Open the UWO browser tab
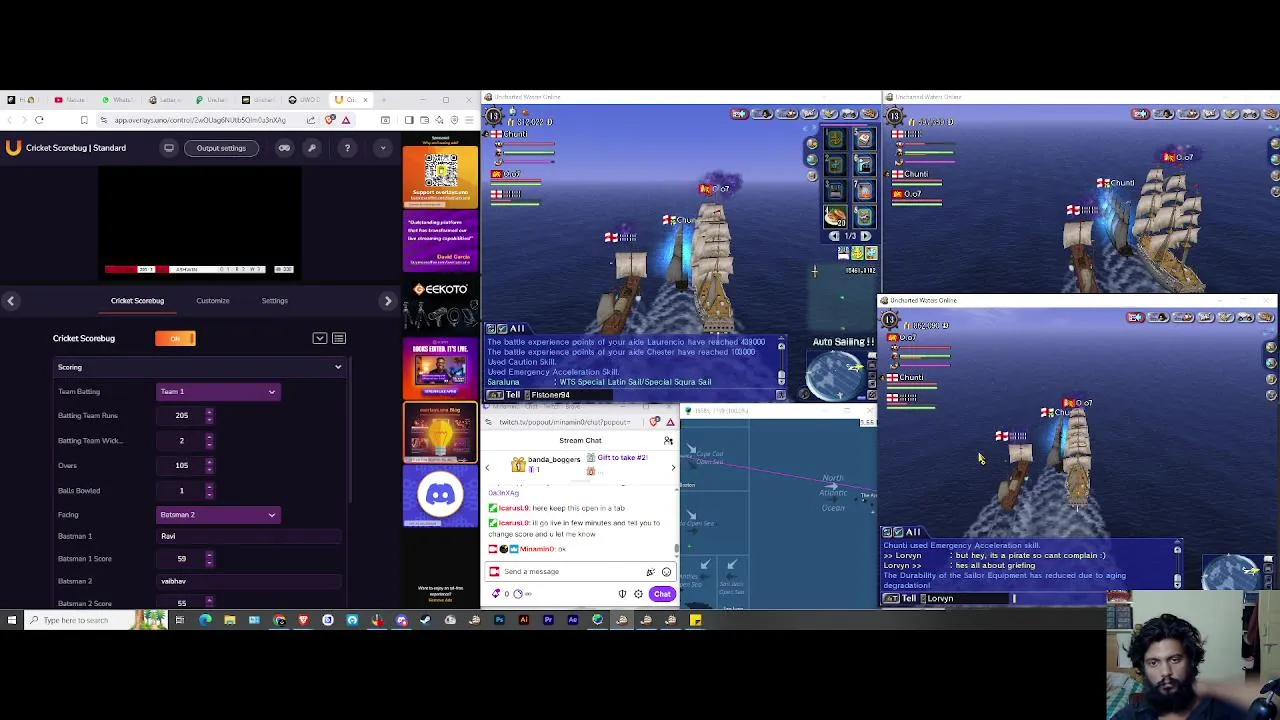This screenshot has width=1280, height=720. click(305, 100)
